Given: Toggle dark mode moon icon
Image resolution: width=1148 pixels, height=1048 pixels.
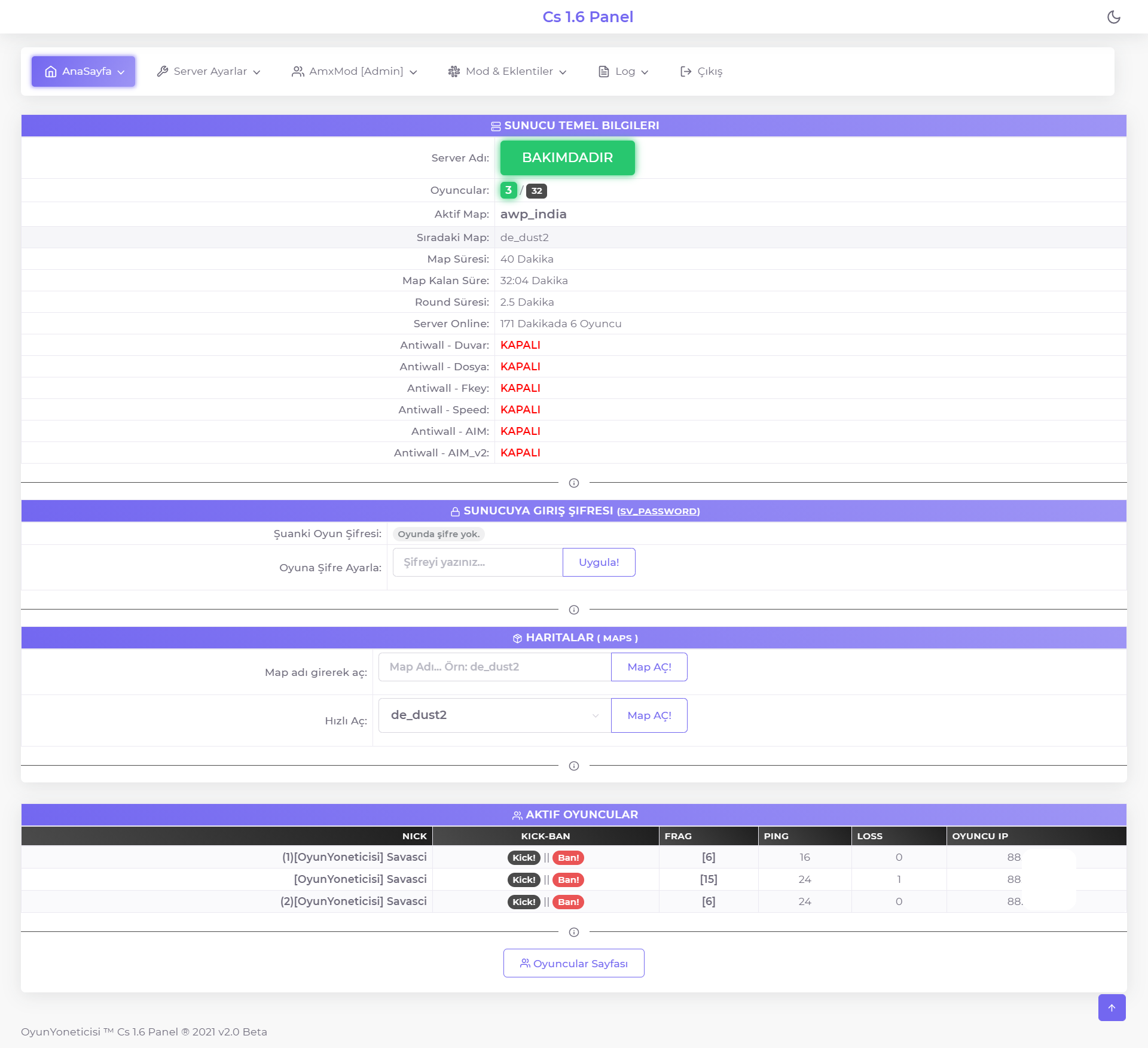Looking at the screenshot, I should (x=1113, y=17).
